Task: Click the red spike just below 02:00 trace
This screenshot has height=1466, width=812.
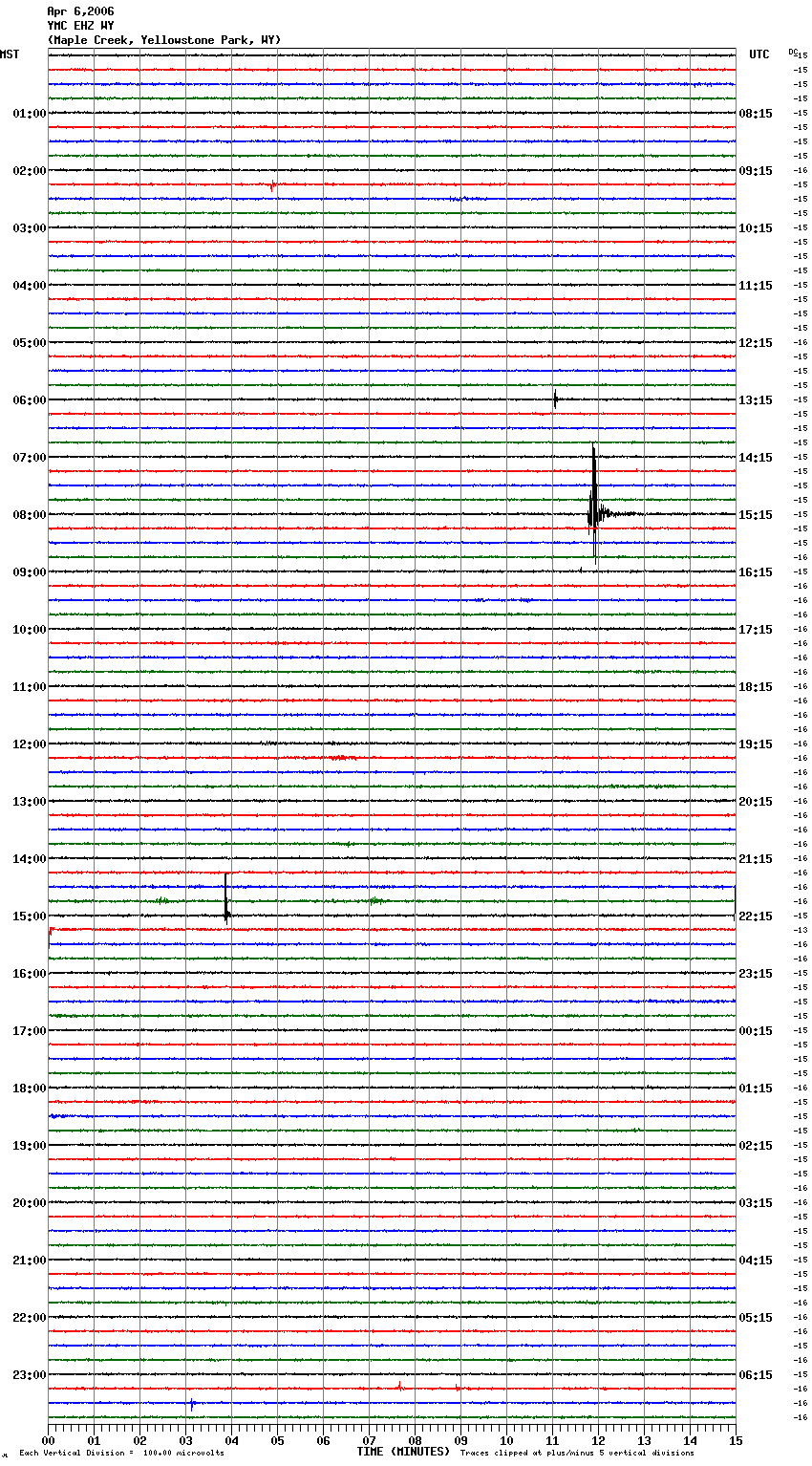Action: click(x=272, y=186)
